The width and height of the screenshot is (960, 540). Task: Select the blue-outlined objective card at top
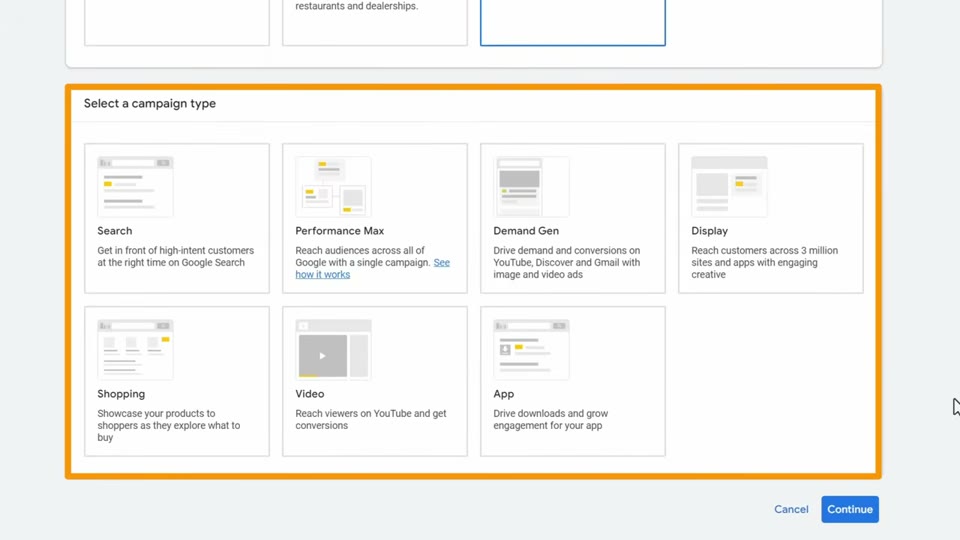click(572, 23)
